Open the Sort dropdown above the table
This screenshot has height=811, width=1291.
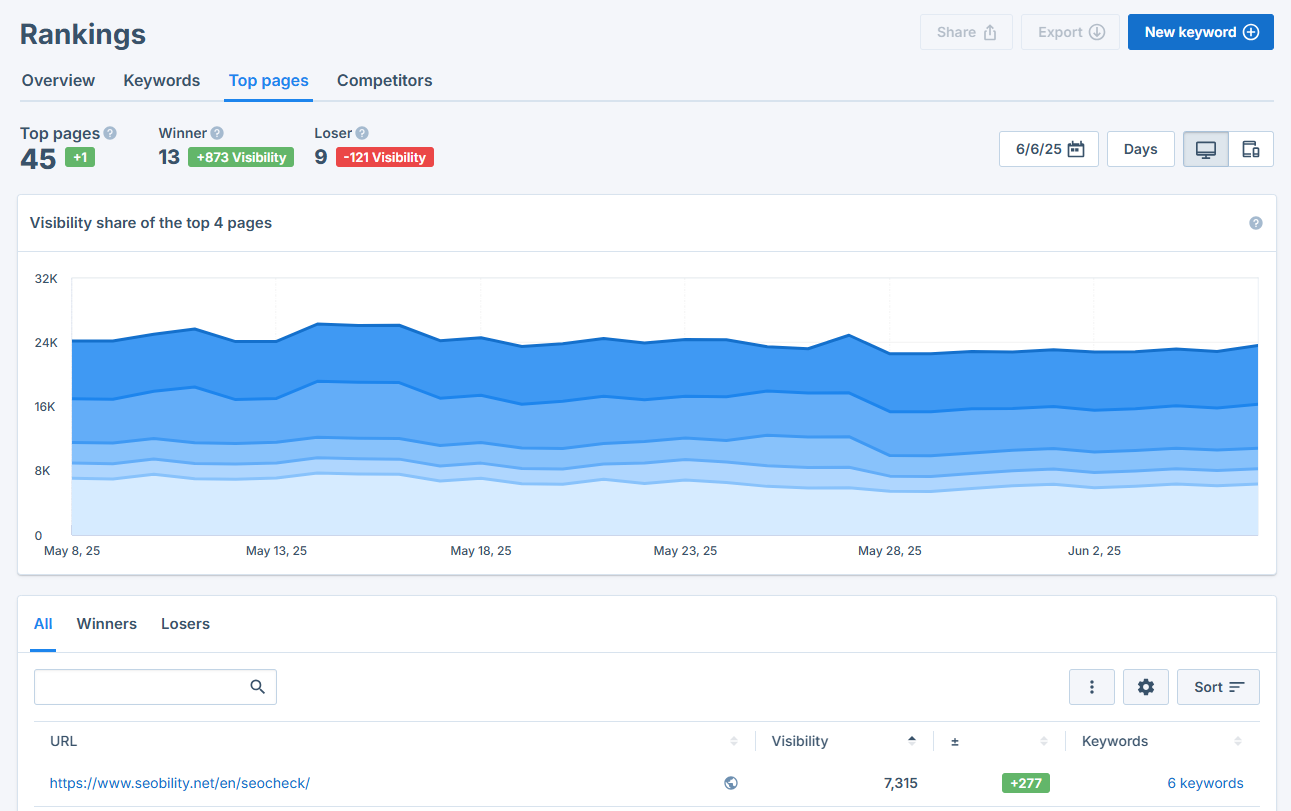pyautogui.click(x=1218, y=687)
